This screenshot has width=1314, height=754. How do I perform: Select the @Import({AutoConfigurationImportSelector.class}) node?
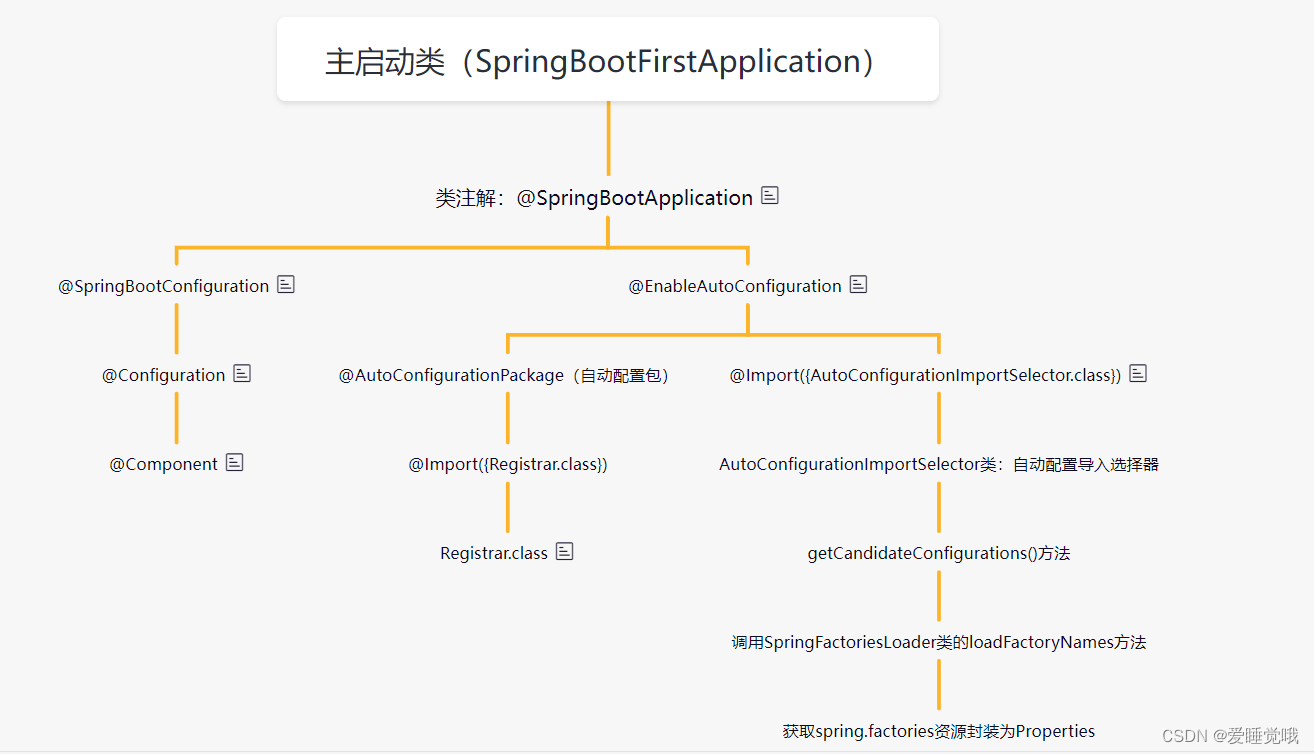point(925,375)
